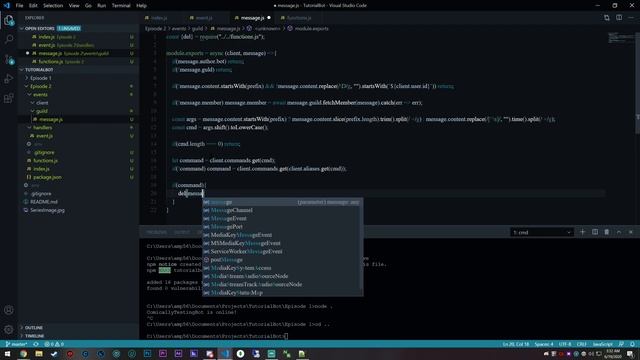The height and width of the screenshot is (360, 640).
Task: Switch to the functions.js editor tab
Action: point(299,18)
